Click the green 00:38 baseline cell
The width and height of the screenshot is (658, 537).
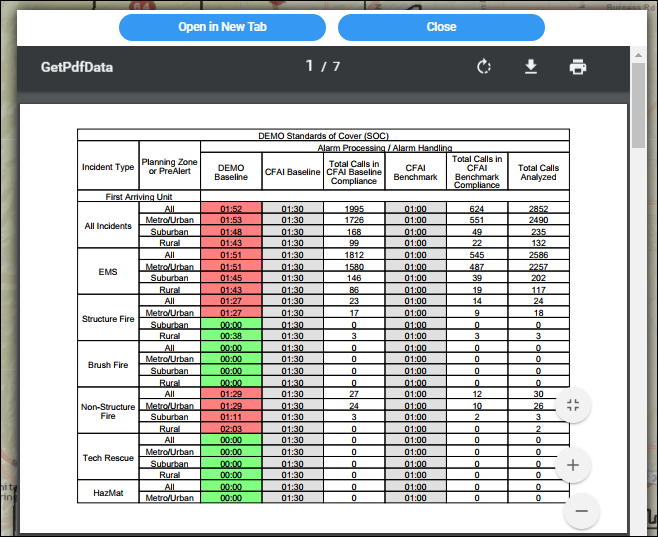pos(231,336)
